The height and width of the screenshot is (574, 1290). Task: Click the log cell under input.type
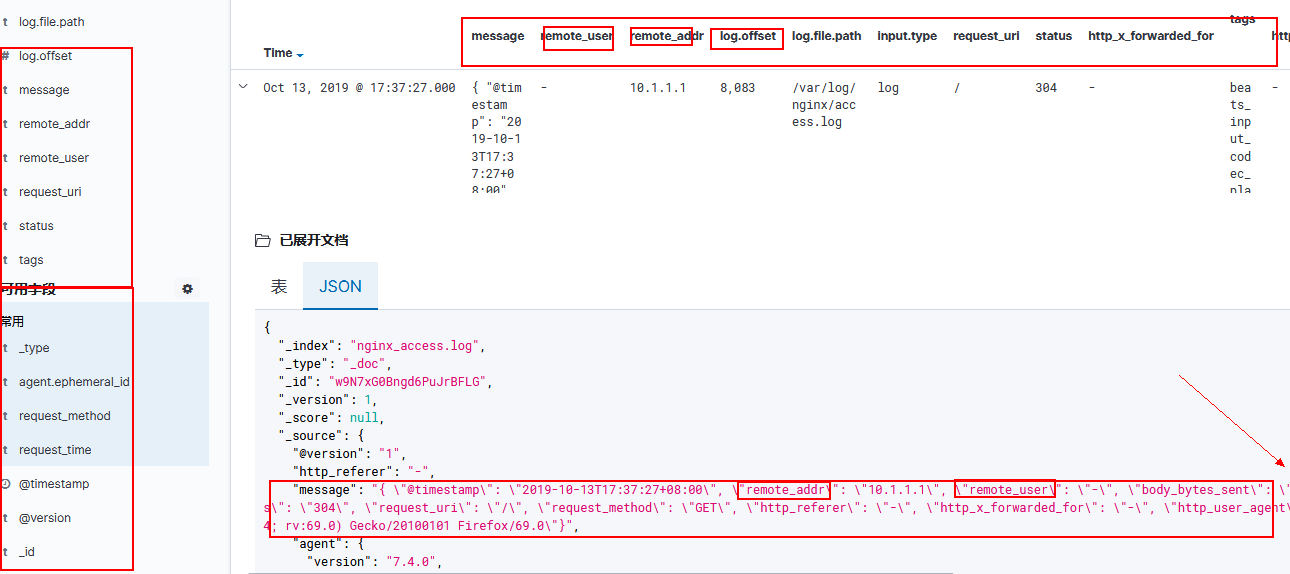point(888,88)
